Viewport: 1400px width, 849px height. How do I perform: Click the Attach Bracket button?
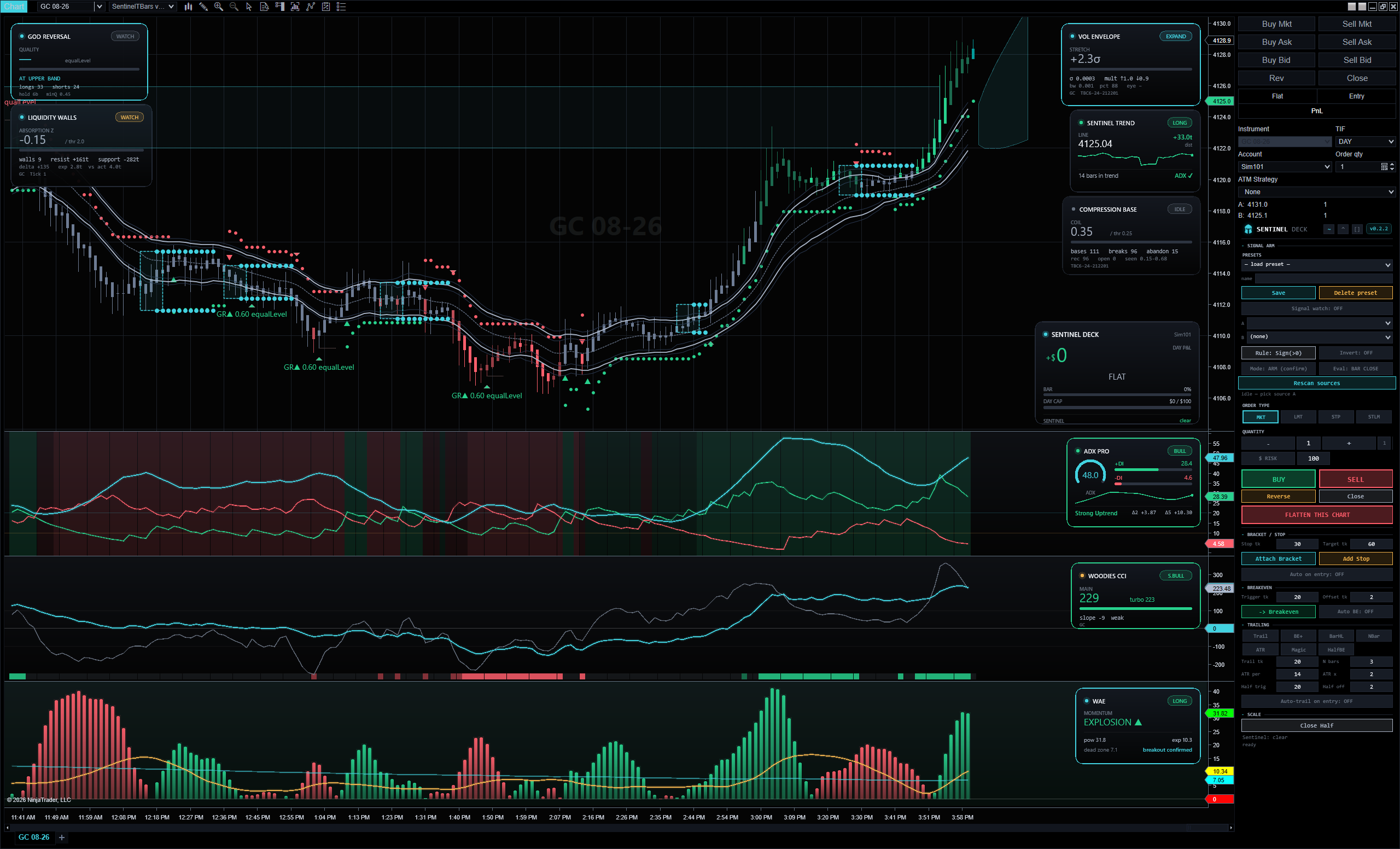[1278, 559]
